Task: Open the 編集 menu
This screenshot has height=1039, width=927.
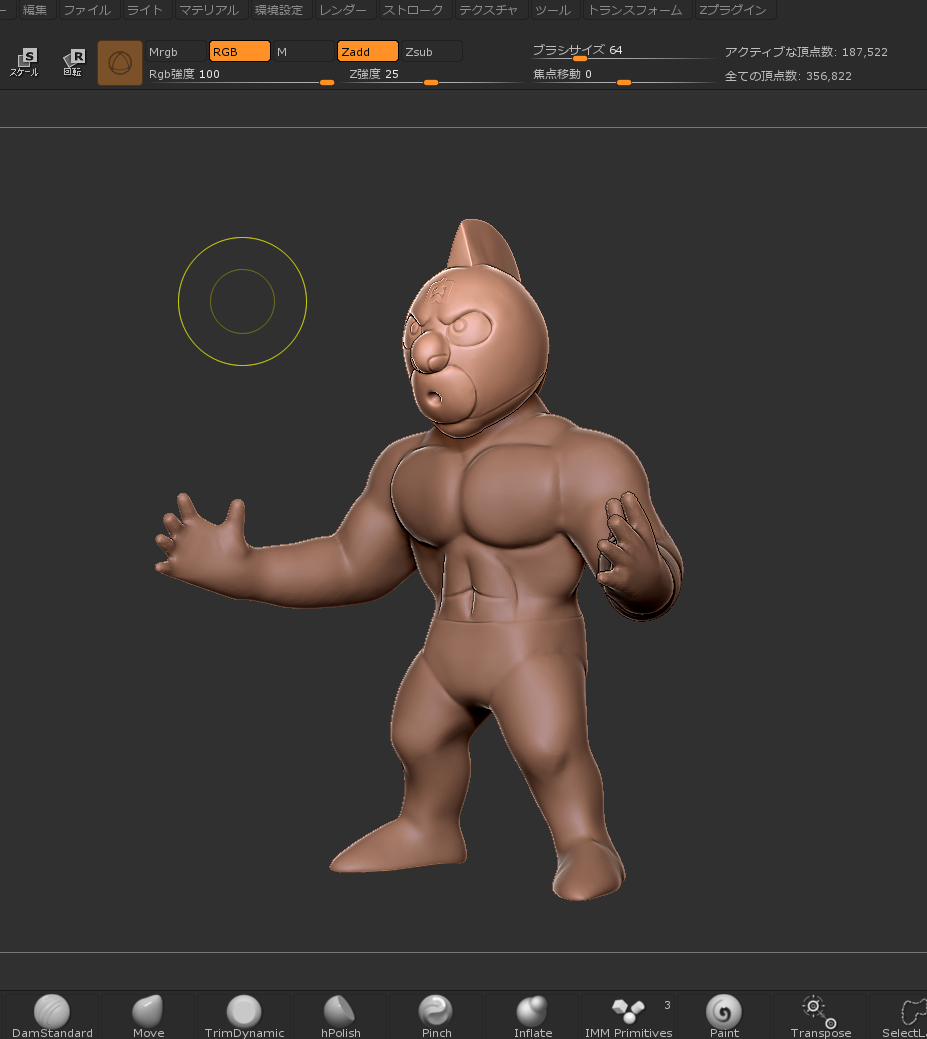Action: pyautogui.click(x=35, y=10)
